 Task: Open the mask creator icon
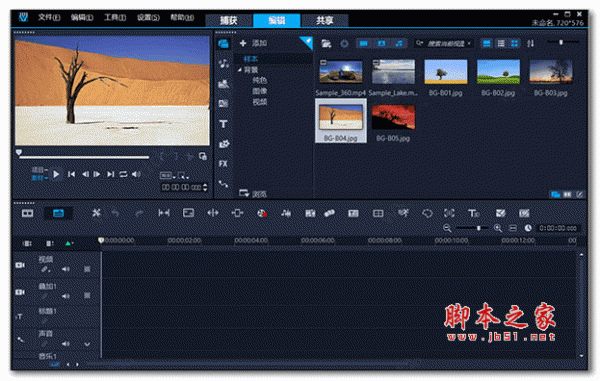(x=427, y=213)
